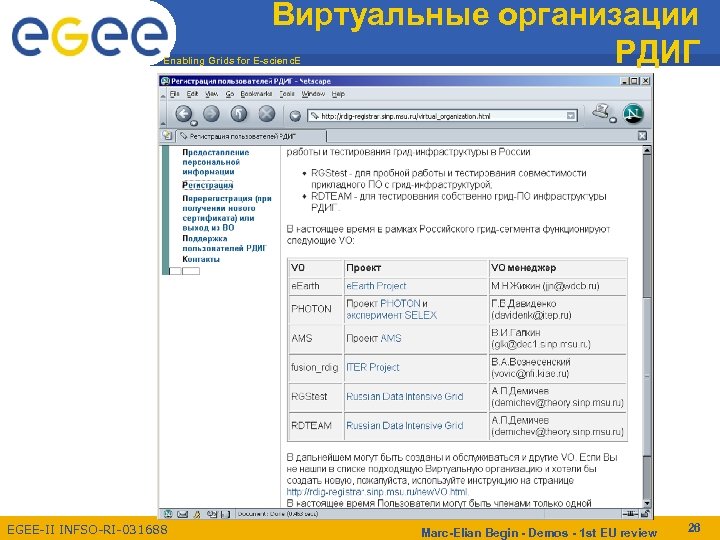The width and height of the screenshot is (720, 540).
Task: Open Mail from the status bar icon
Action: click(x=183, y=514)
